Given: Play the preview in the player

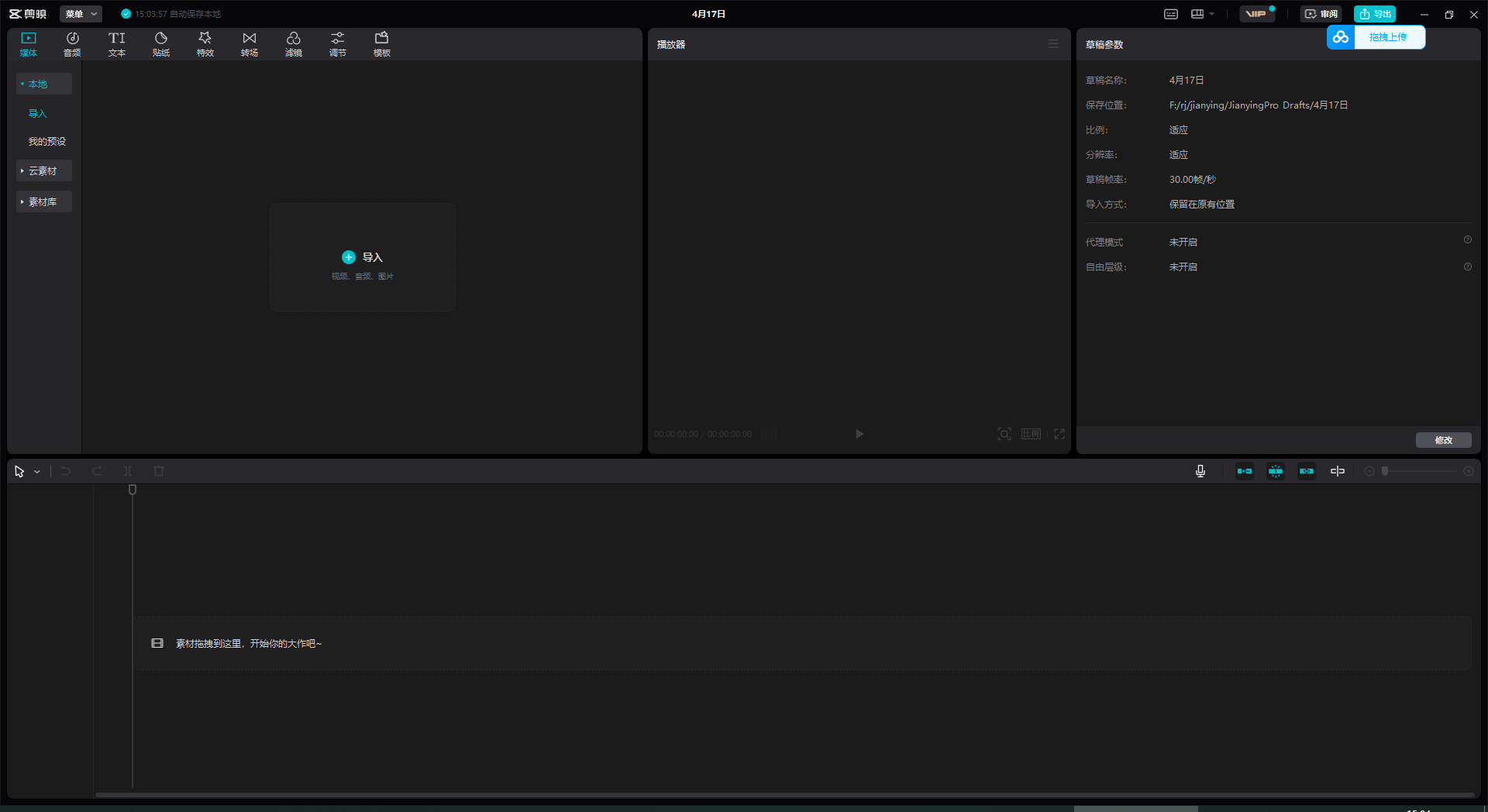Looking at the screenshot, I should pyautogui.click(x=859, y=434).
